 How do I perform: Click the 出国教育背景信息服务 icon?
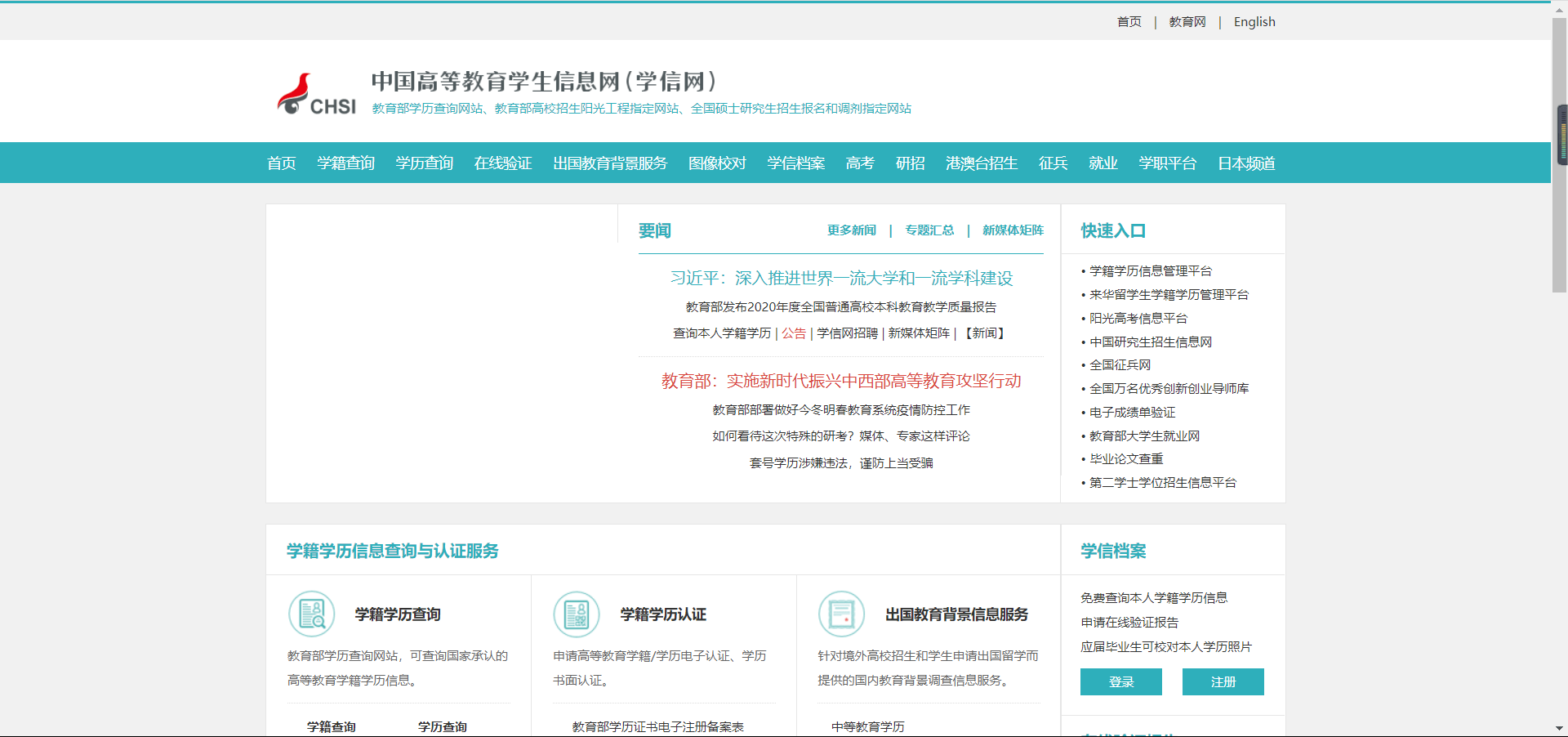click(841, 614)
